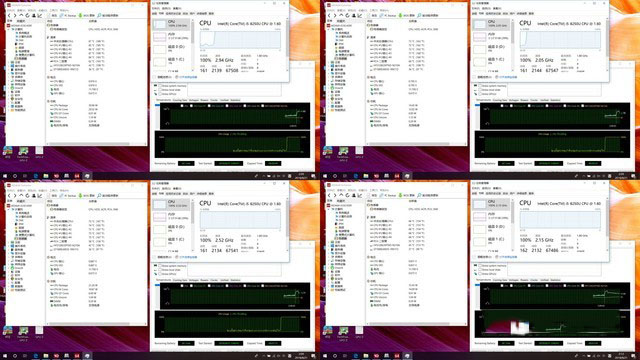
Task: Toggle first temperature graph checkbox, 2.94 GHz screenshot
Action: click(182, 106)
